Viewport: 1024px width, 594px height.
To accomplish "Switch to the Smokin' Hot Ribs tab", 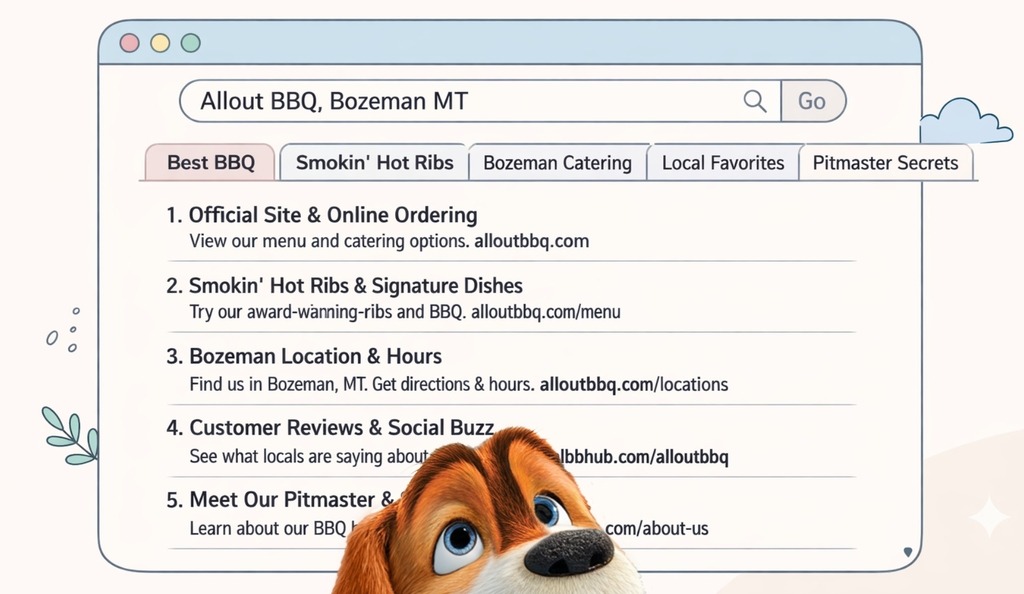I will [374, 162].
